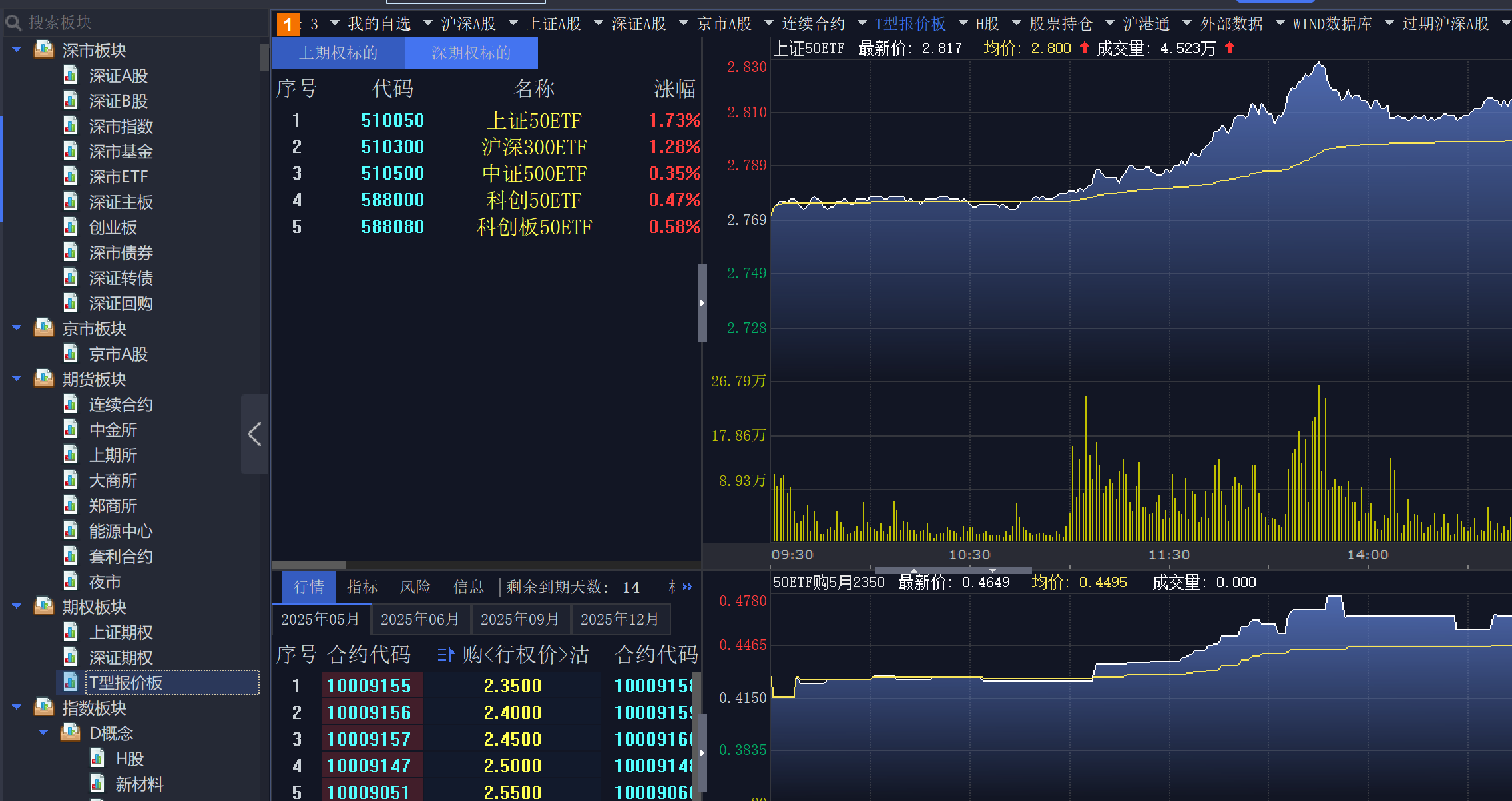Collapse the 期权板块 tree node
The image size is (1512, 801).
tap(17, 607)
